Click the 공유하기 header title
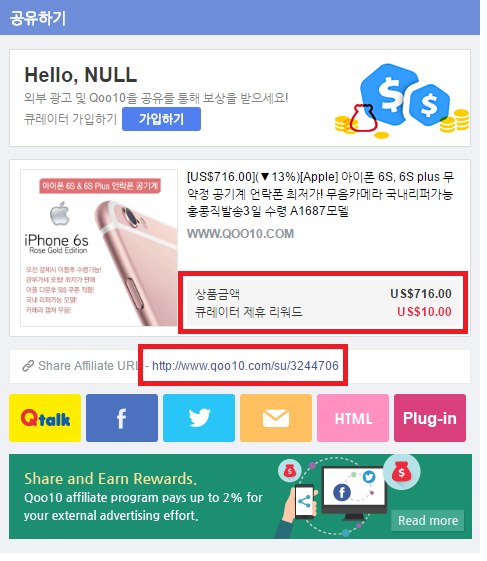487x561 pixels. [38, 19]
